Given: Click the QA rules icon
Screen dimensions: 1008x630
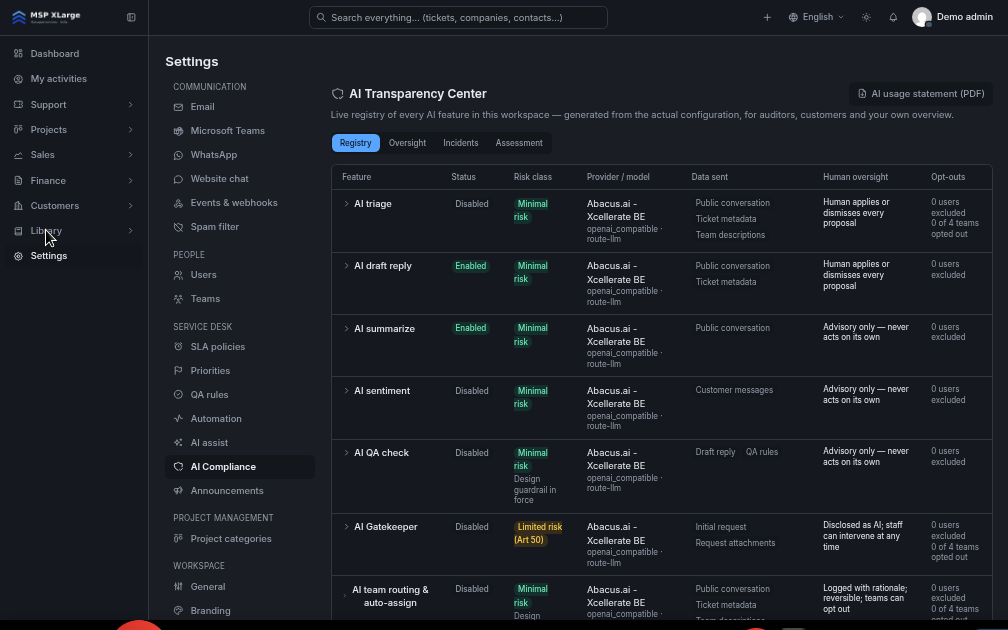Looking at the screenshot, I should tap(178, 395).
